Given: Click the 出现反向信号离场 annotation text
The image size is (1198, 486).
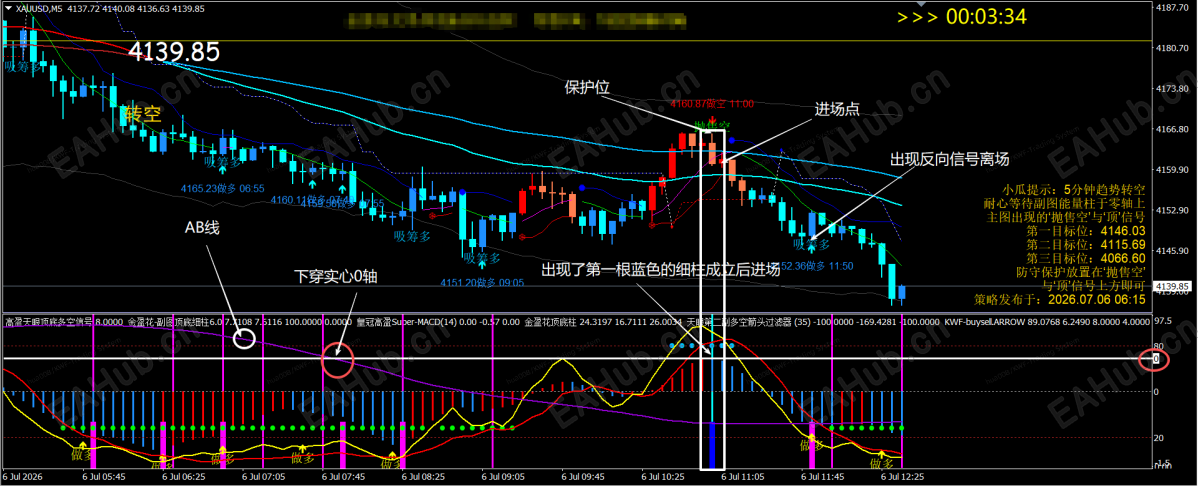Looking at the screenshot, I should [x=950, y=160].
